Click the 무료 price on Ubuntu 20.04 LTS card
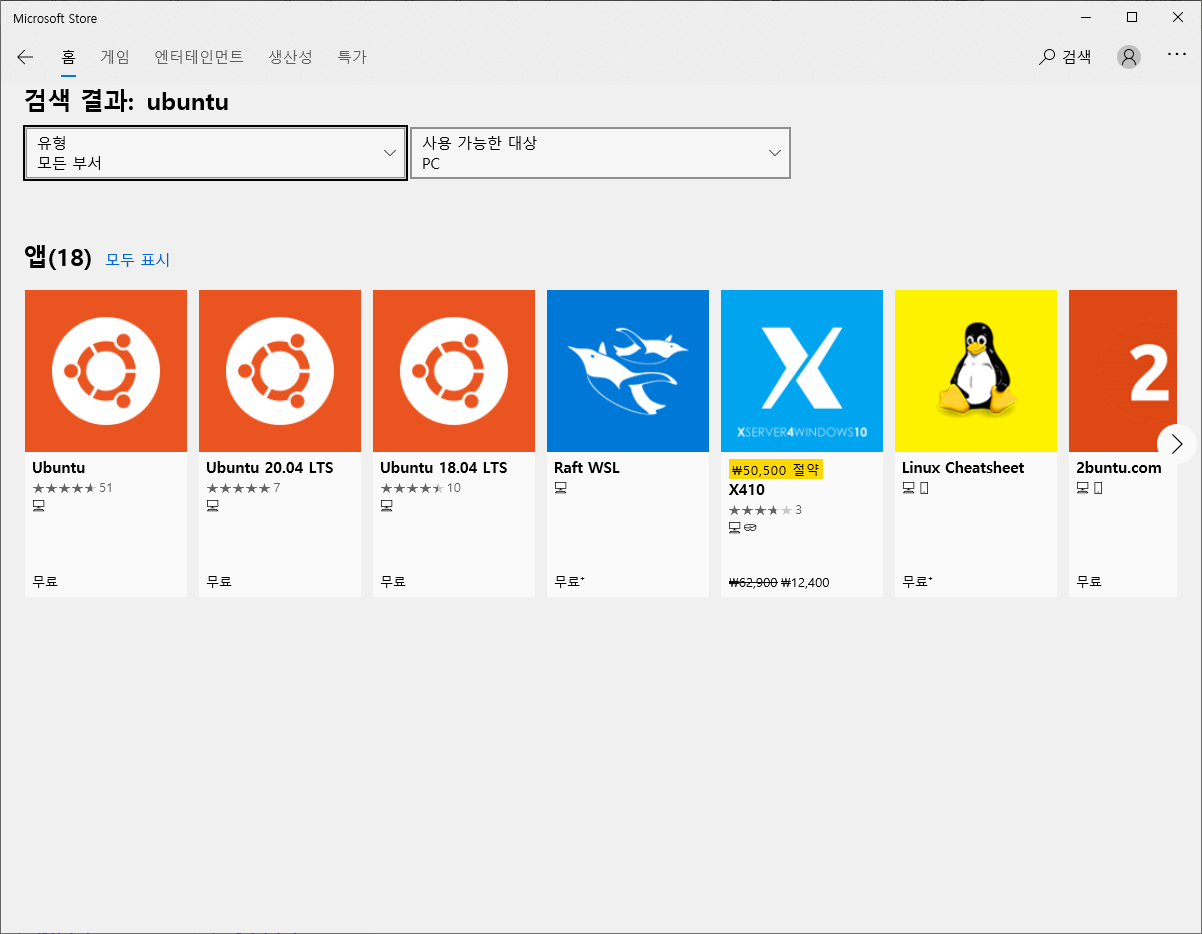 tap(219, 581)
